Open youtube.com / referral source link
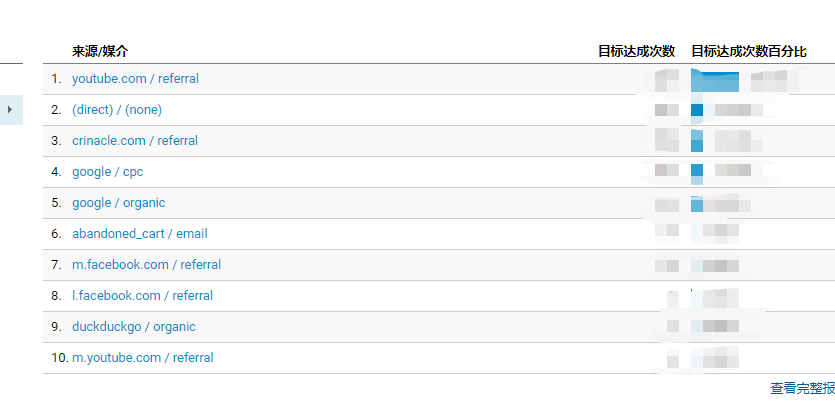The width and height of the screenshot is (835, 406). pyautogui.click(x=135, y=79)
